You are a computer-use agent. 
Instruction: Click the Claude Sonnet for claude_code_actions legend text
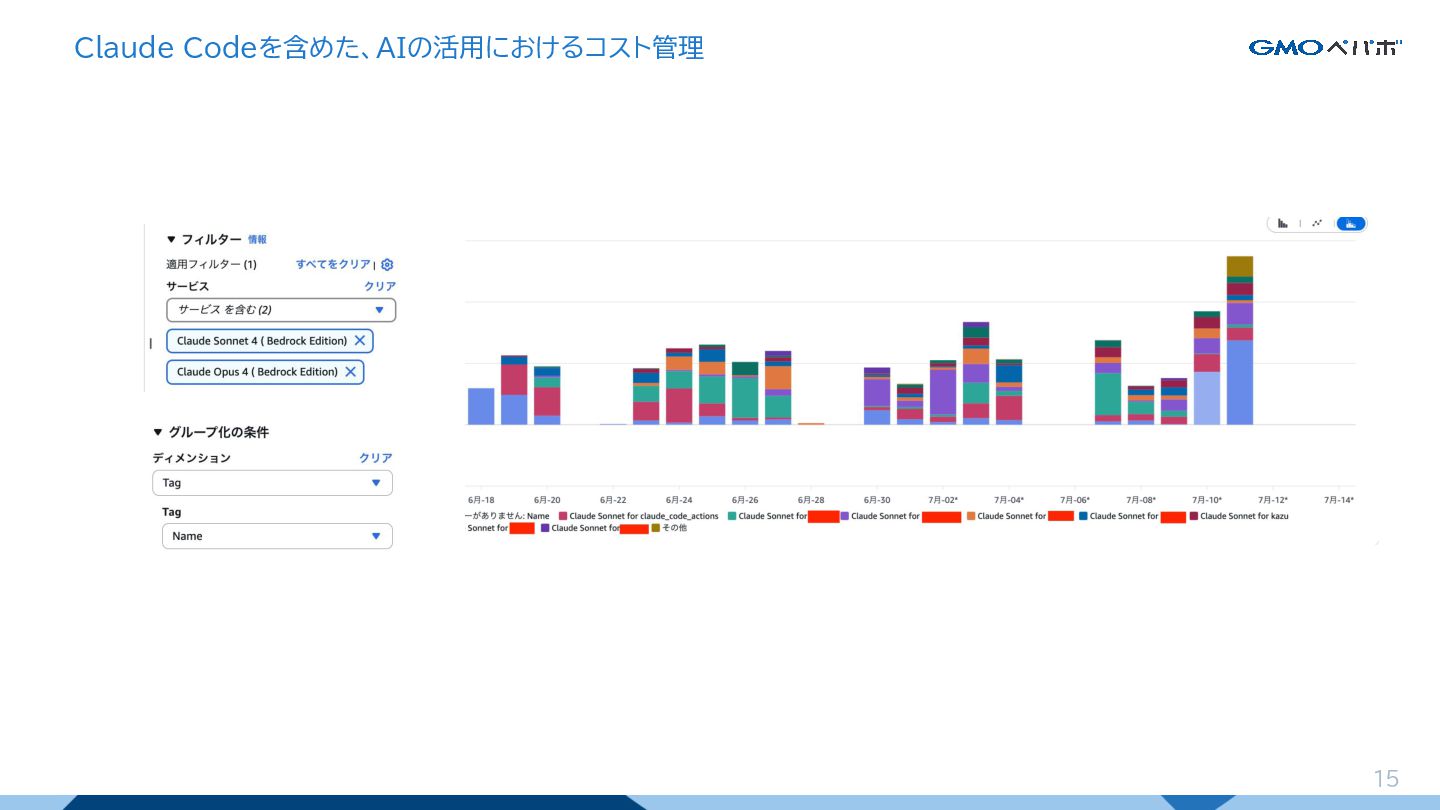click(644, 516)
